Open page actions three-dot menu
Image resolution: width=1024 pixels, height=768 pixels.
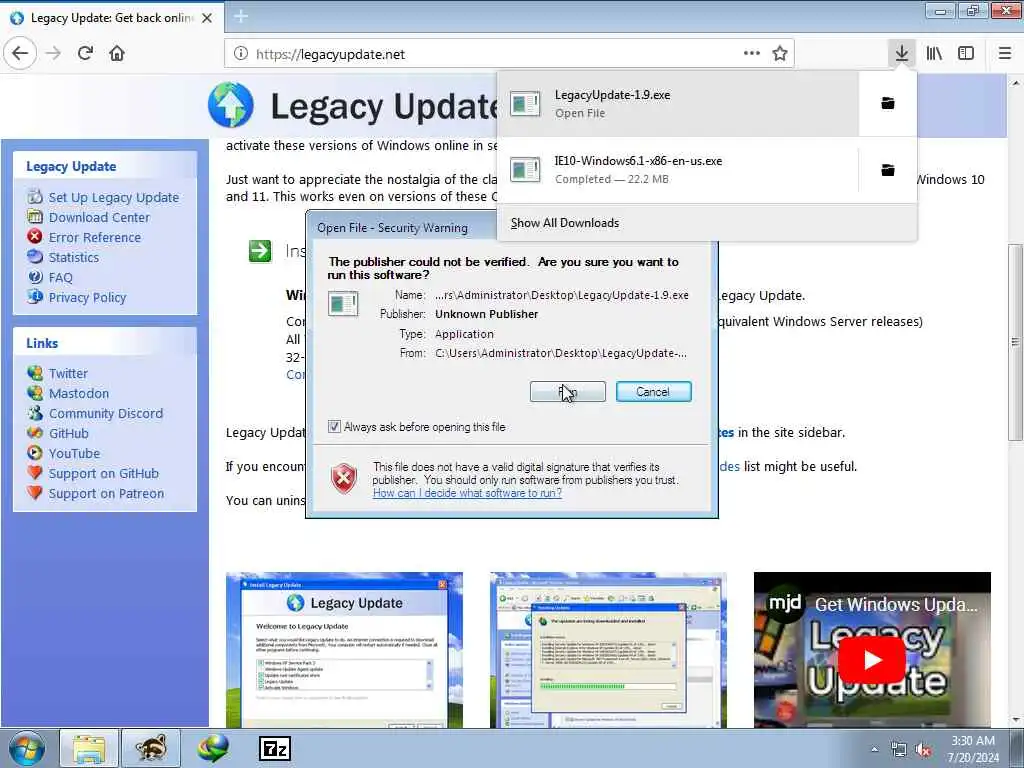[x=752, y=54]
